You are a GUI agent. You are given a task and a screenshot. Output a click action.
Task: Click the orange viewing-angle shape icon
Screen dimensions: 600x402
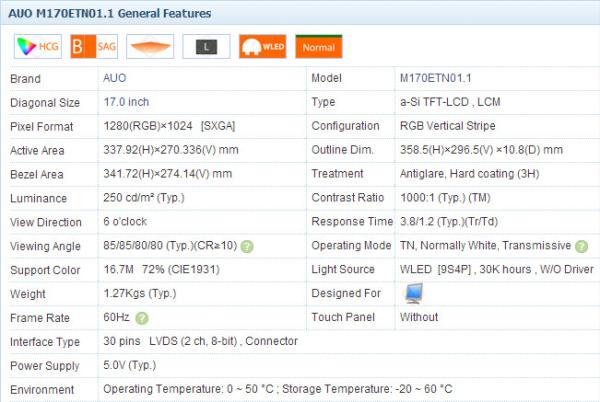tap(150, 46)
